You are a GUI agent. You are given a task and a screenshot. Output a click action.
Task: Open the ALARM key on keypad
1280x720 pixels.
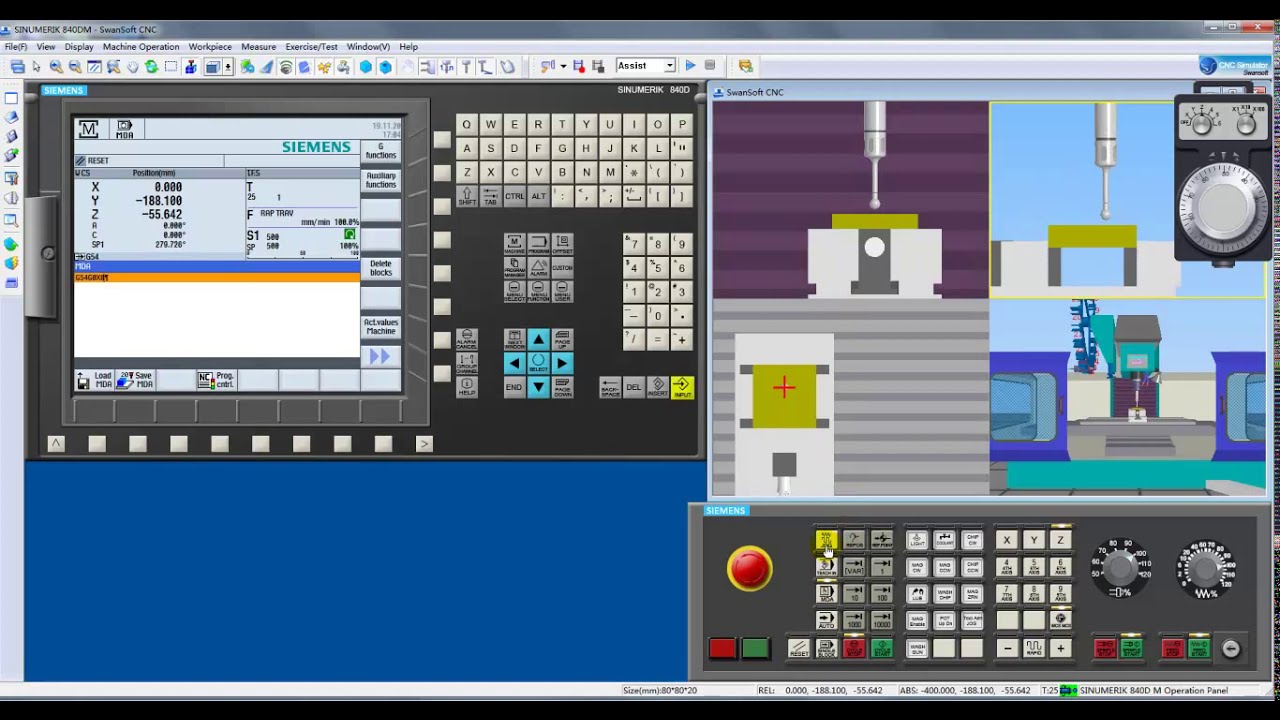tap(538, 268)
